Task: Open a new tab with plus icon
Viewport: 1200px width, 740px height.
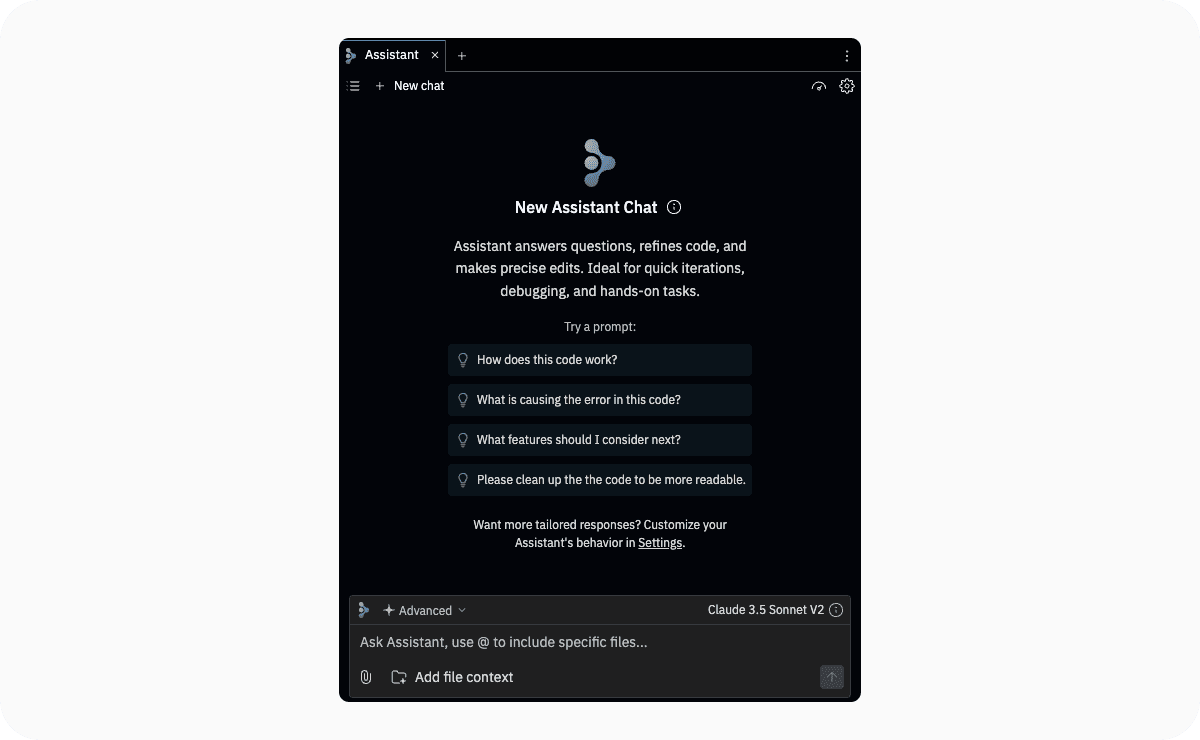Action: (x=462, y=56)
